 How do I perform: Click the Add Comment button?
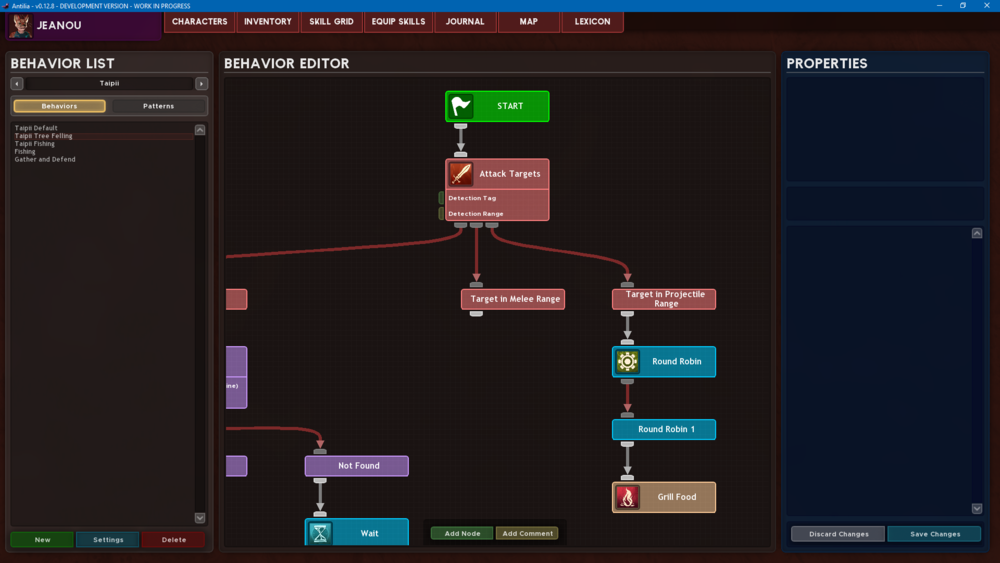[527, 533]
